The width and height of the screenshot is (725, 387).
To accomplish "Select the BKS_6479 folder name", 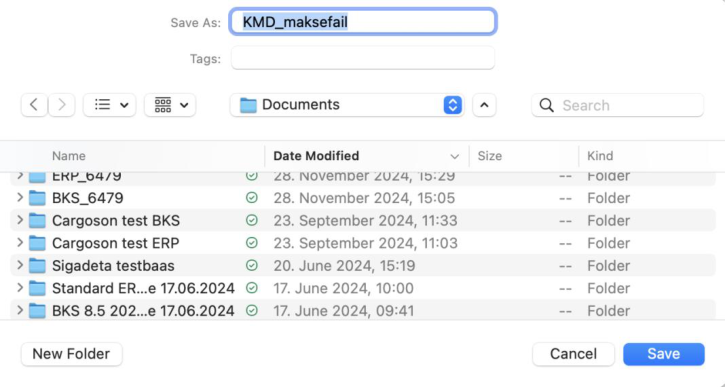I will coord(88,198).
